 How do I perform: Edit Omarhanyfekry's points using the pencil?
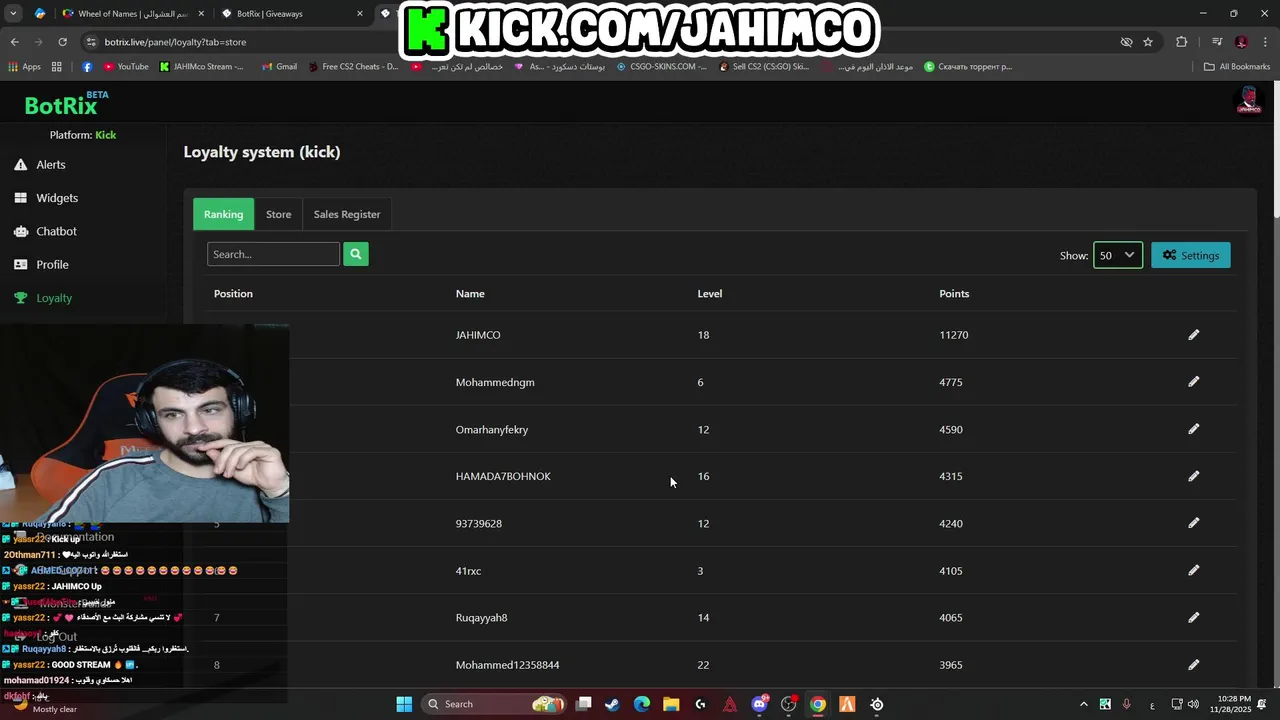1193,429
